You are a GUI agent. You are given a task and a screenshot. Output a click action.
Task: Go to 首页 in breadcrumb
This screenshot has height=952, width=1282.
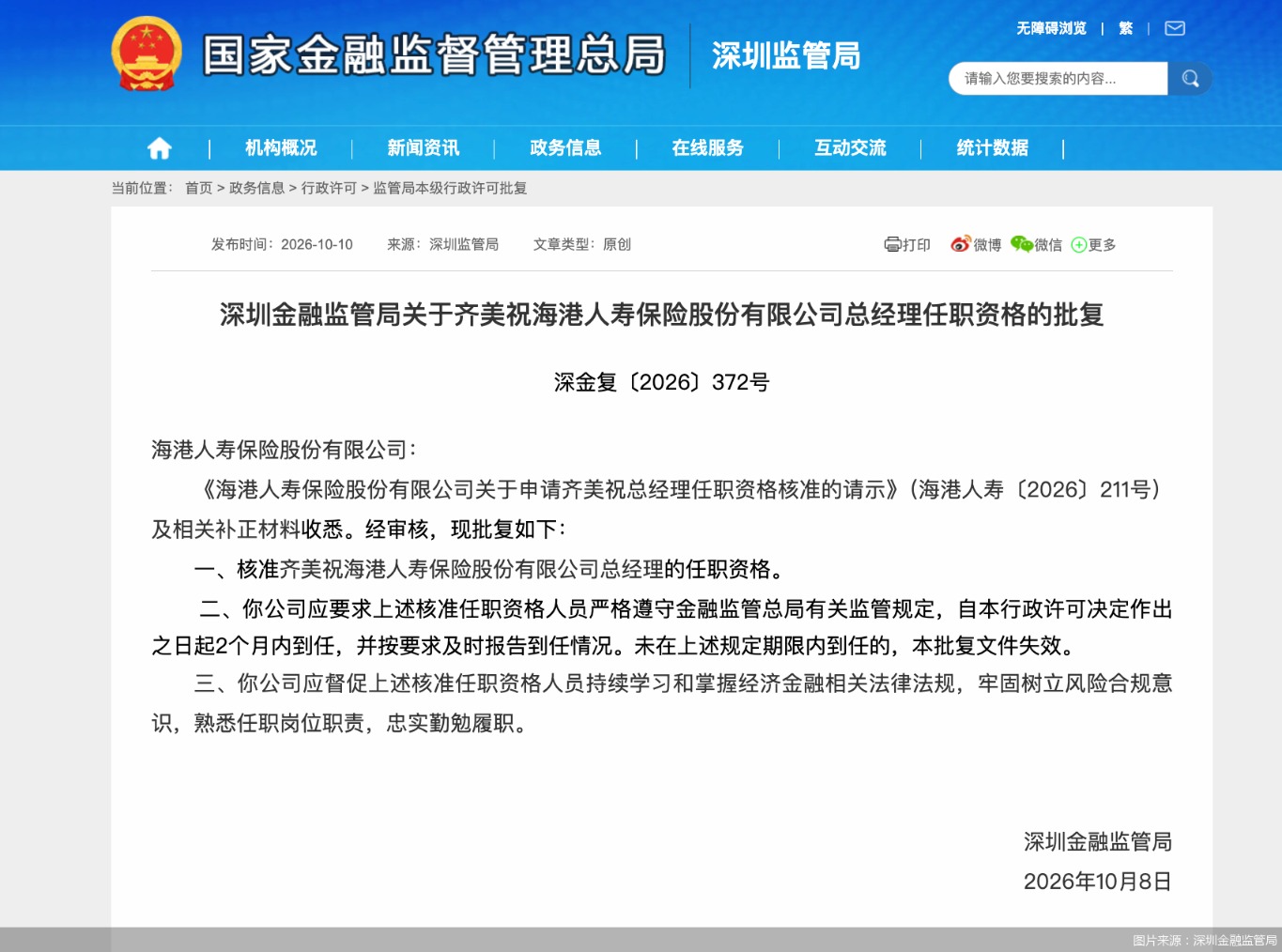(x=199, y=189)
